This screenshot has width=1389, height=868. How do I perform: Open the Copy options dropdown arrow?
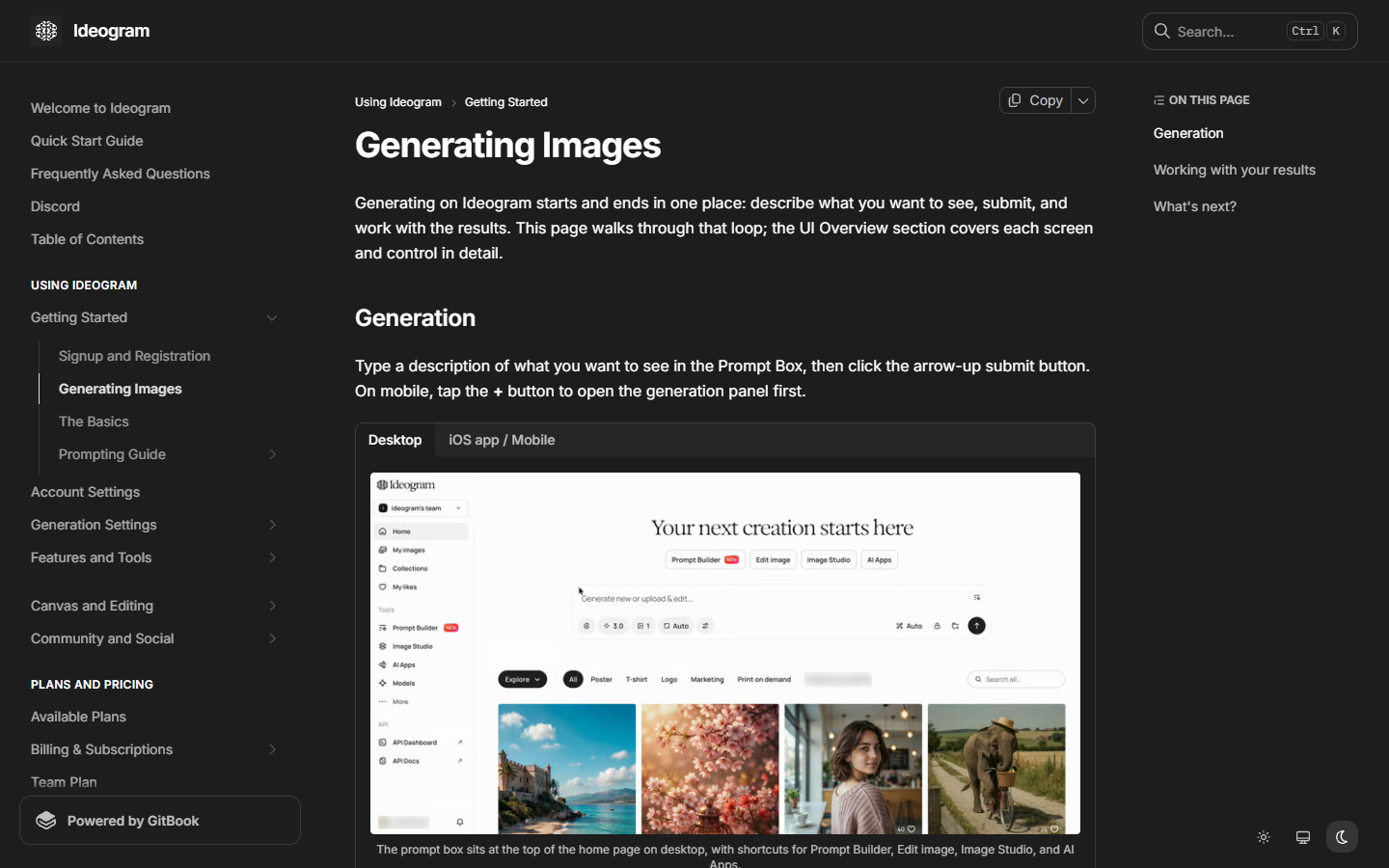tap(1083, 100)
